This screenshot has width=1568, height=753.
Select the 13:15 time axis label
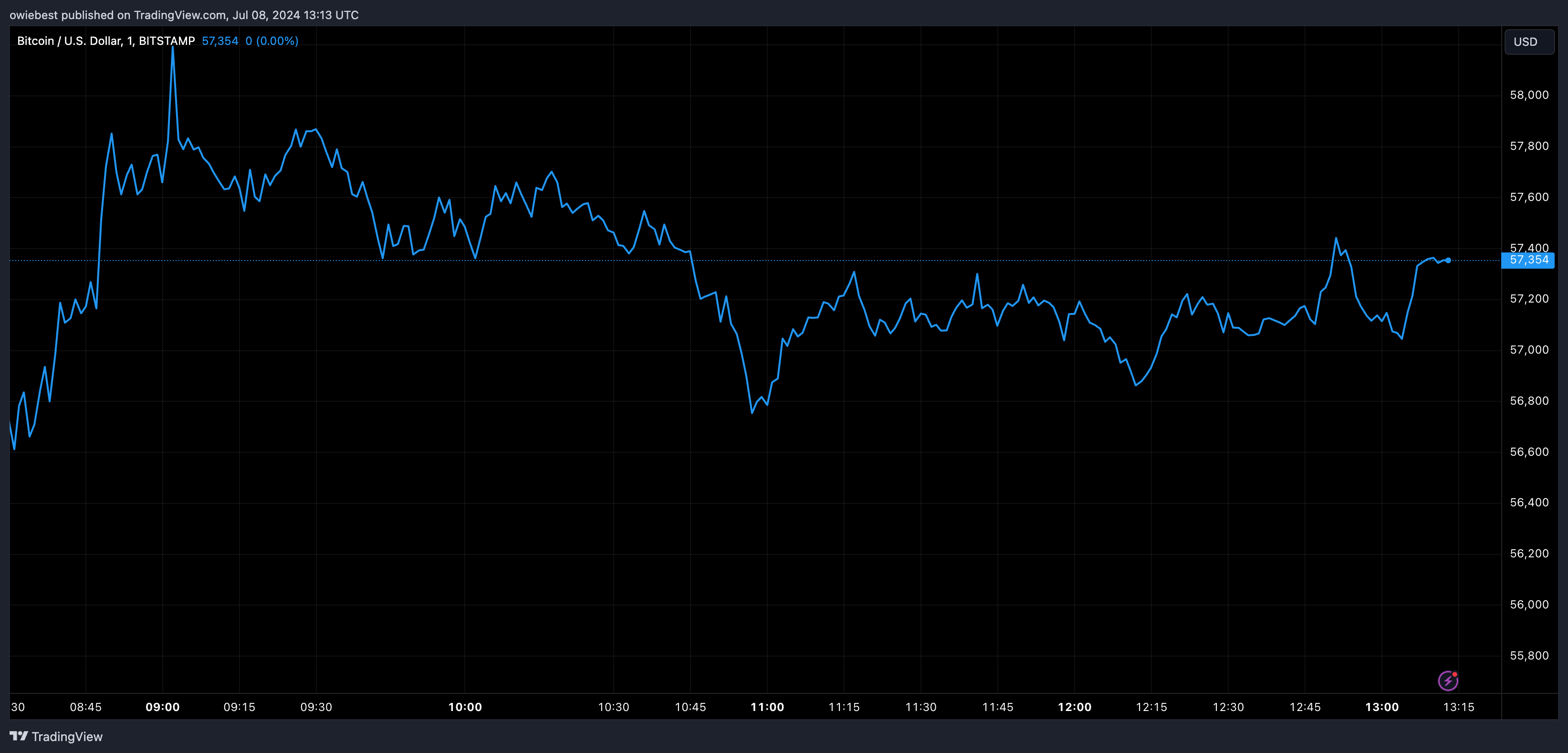[x=1458, y=707]
